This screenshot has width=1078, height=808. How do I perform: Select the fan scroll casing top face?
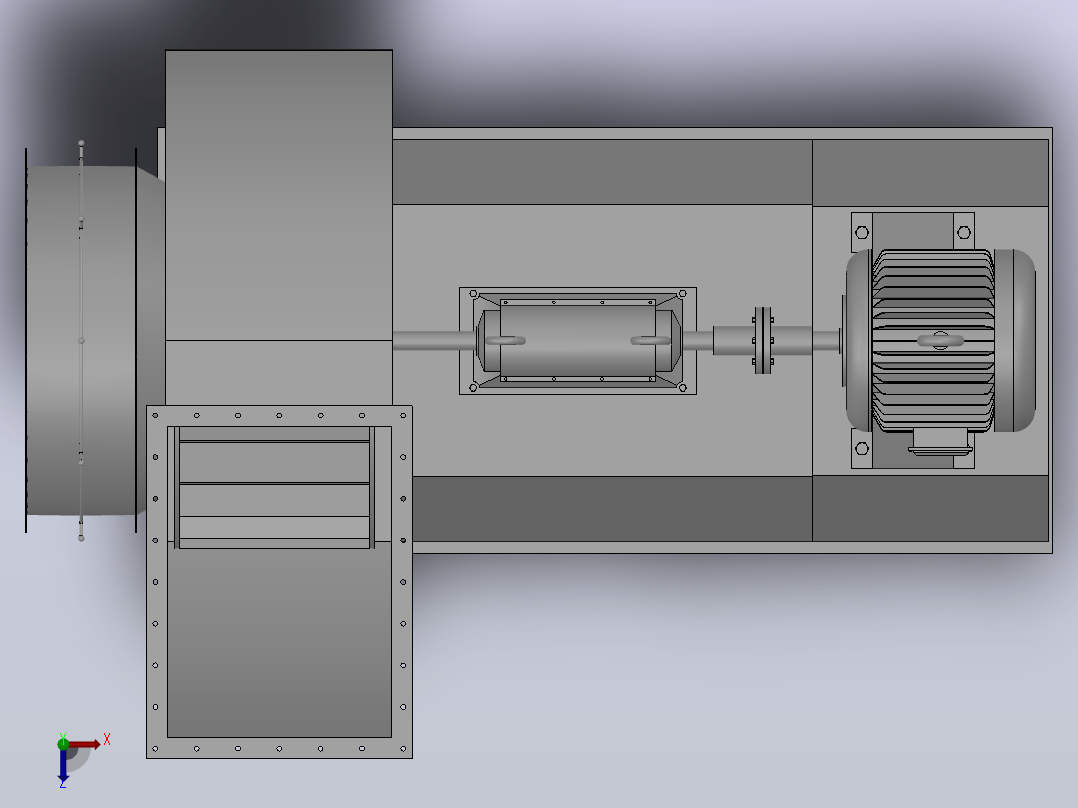tap(278, 195)
